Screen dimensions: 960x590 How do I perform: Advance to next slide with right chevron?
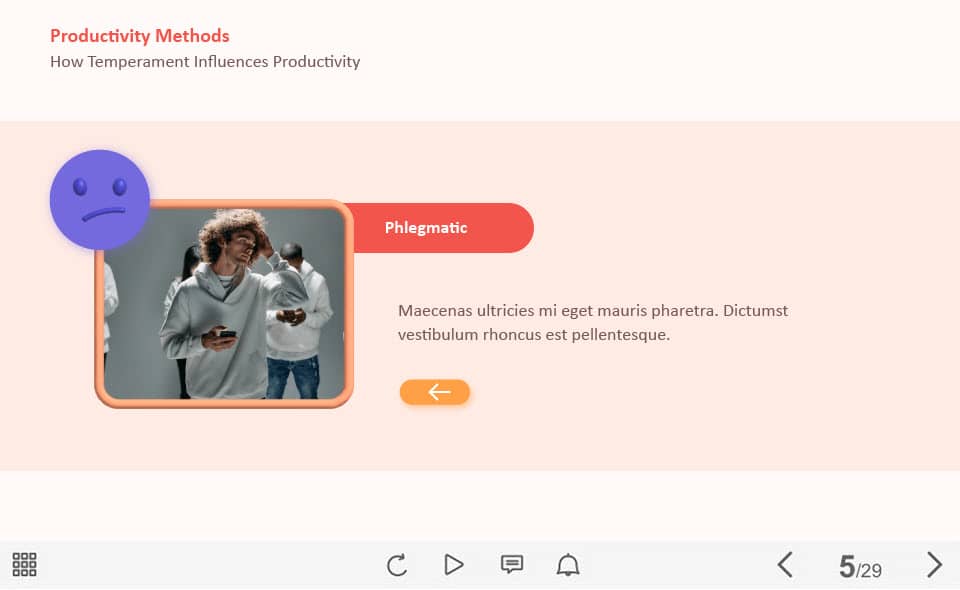click(934, 564)
